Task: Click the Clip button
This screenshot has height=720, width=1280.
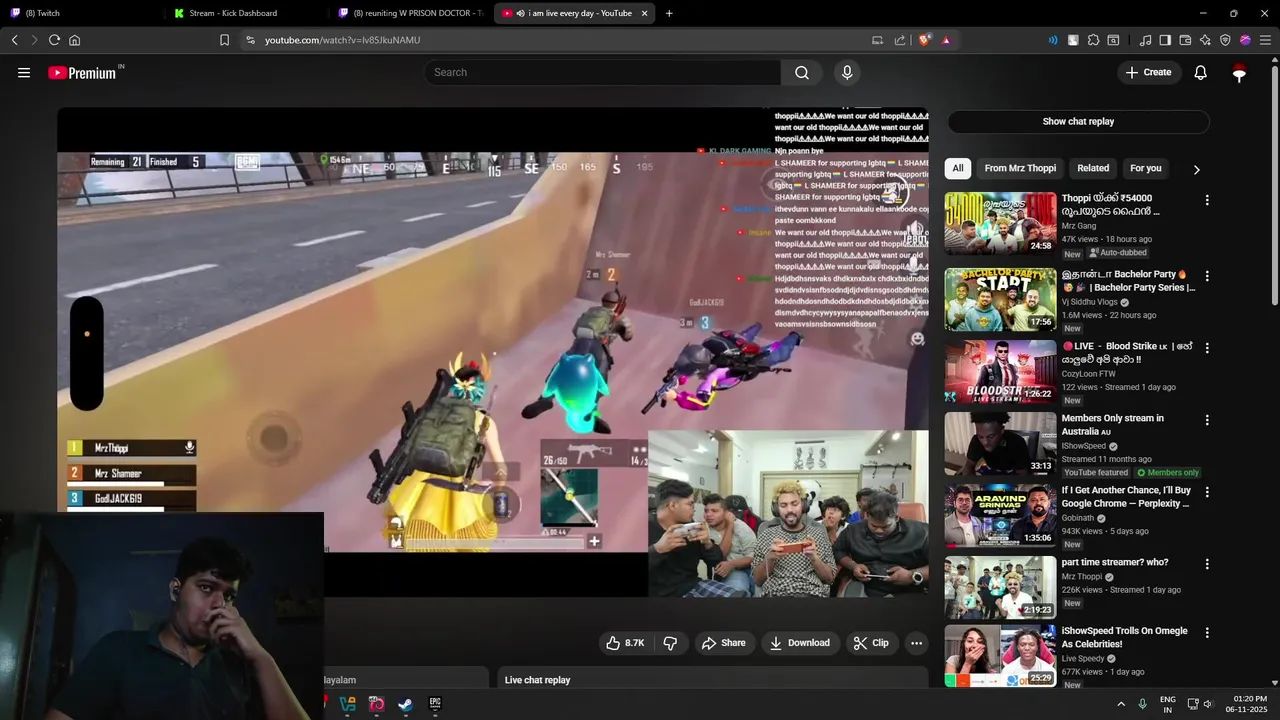Action: click(x=870, y=643)
